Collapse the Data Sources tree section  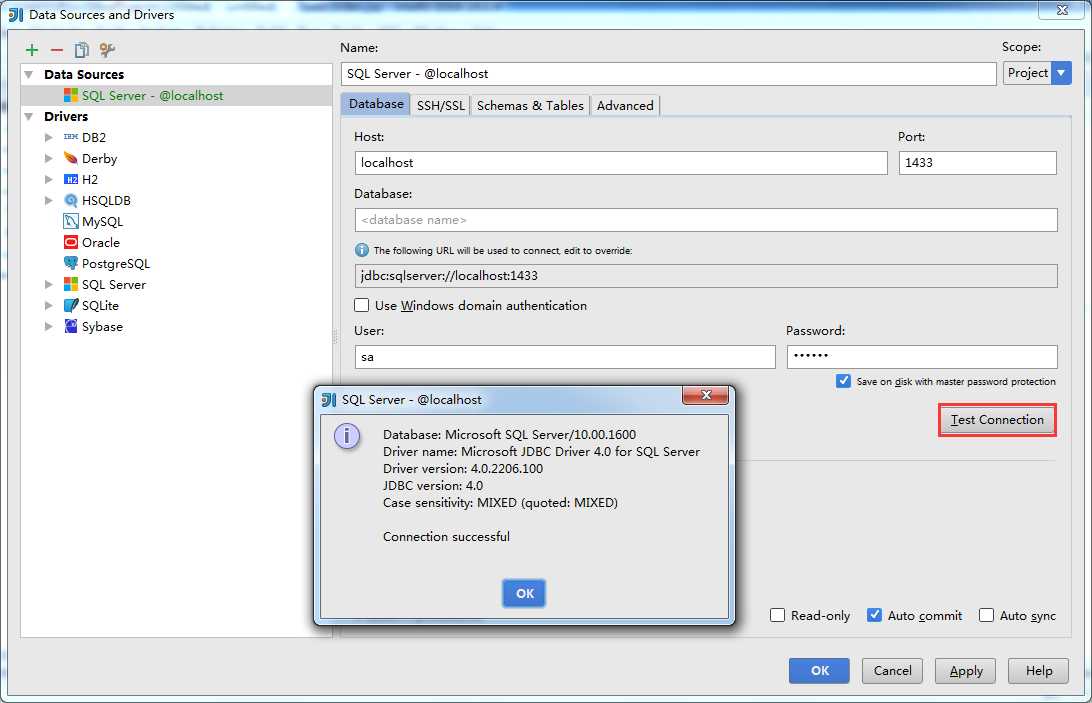pos(29,75)
